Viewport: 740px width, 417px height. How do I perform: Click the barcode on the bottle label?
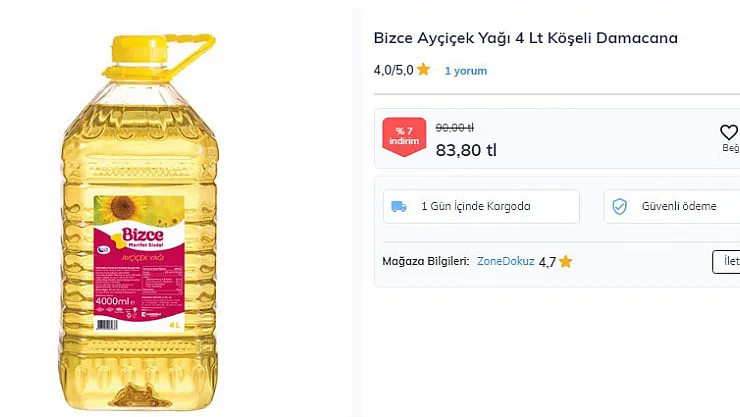(x=107, y=325)
